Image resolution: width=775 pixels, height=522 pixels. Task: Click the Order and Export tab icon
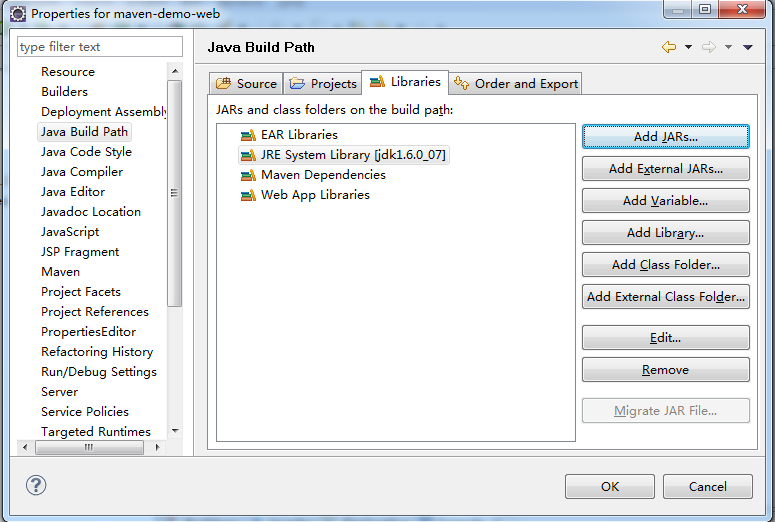[461, 83]
